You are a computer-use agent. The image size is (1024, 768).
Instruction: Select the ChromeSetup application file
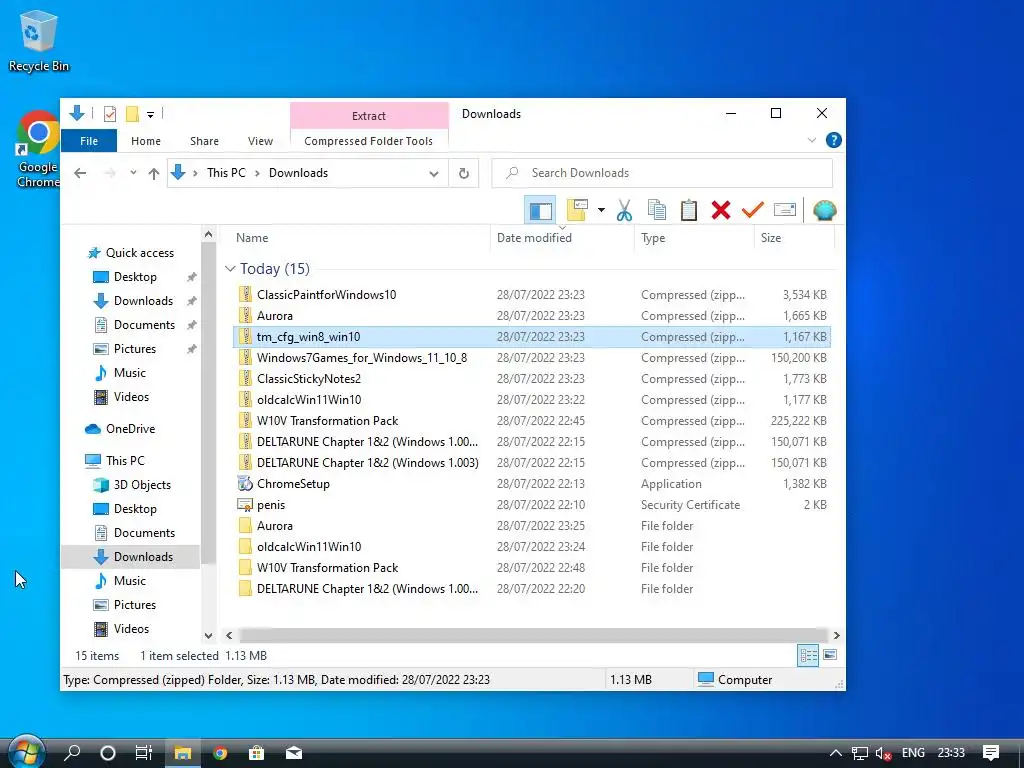pos(532,484)
